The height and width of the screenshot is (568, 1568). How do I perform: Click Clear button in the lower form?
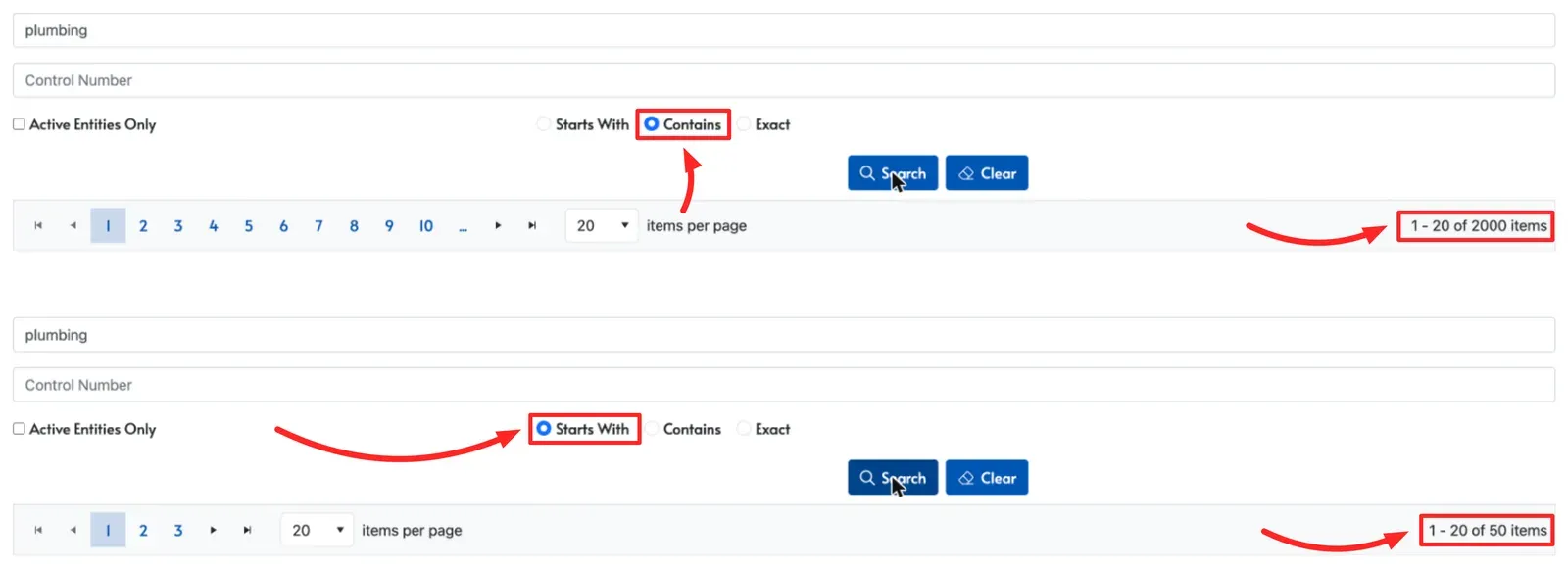tap(987, 478)
